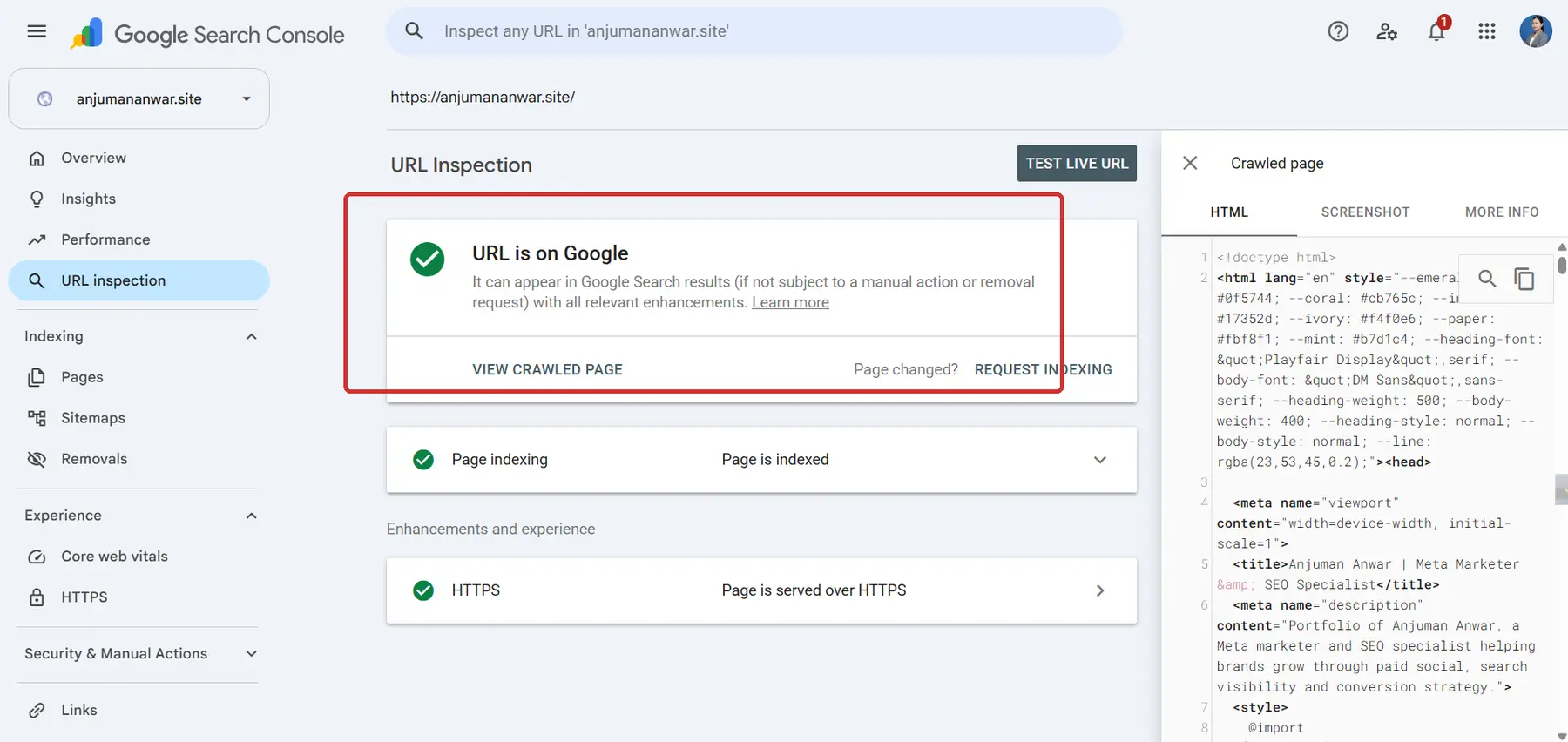The height and width of the screenshot is (742, 1568).
Task: Click the 'Page changed?' text
Action: tap(906, 369)
